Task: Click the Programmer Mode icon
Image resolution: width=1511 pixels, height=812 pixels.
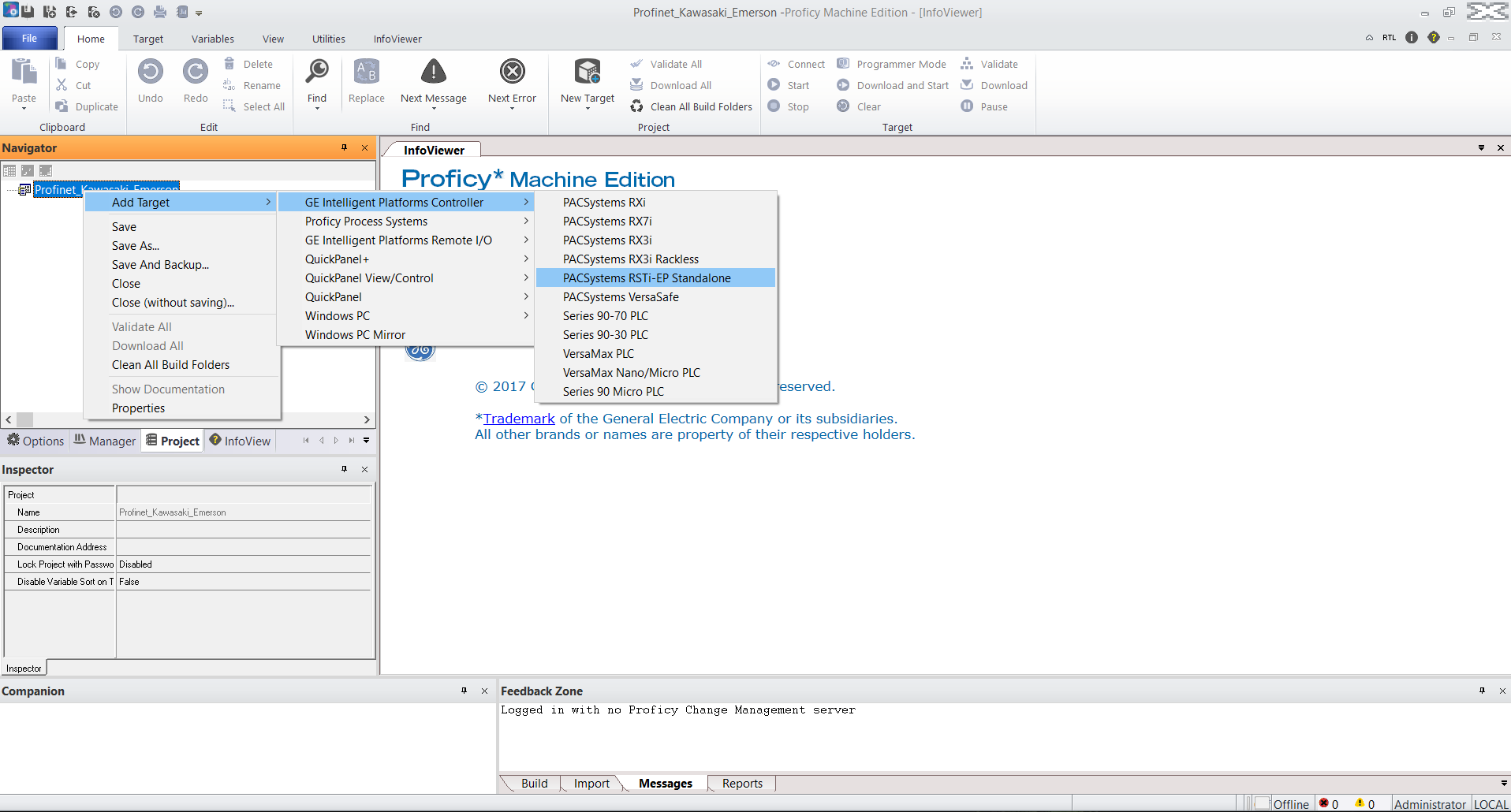Action: pyautogui.click(x=843, y=64)
